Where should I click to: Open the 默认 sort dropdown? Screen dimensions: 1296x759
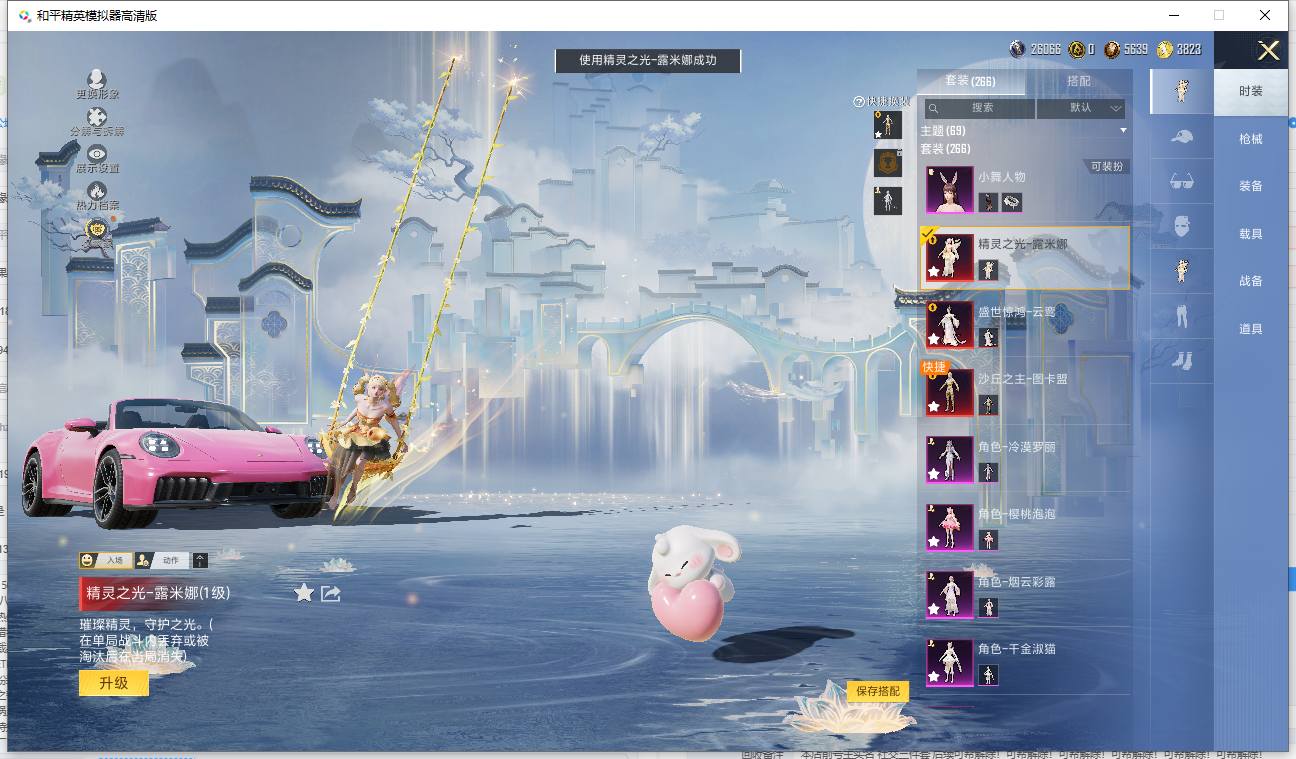[1081, 108]
